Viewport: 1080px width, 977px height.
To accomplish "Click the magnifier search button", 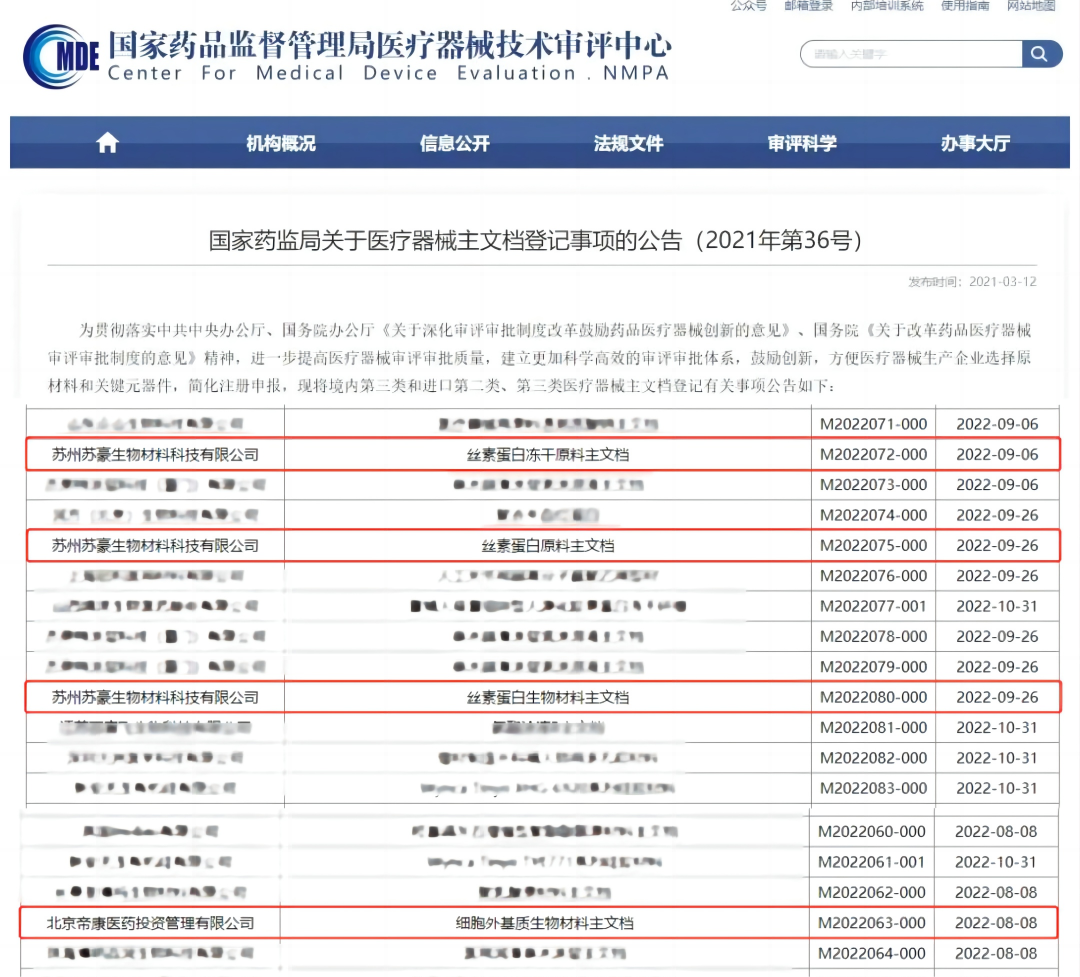I will [1041, 54].
